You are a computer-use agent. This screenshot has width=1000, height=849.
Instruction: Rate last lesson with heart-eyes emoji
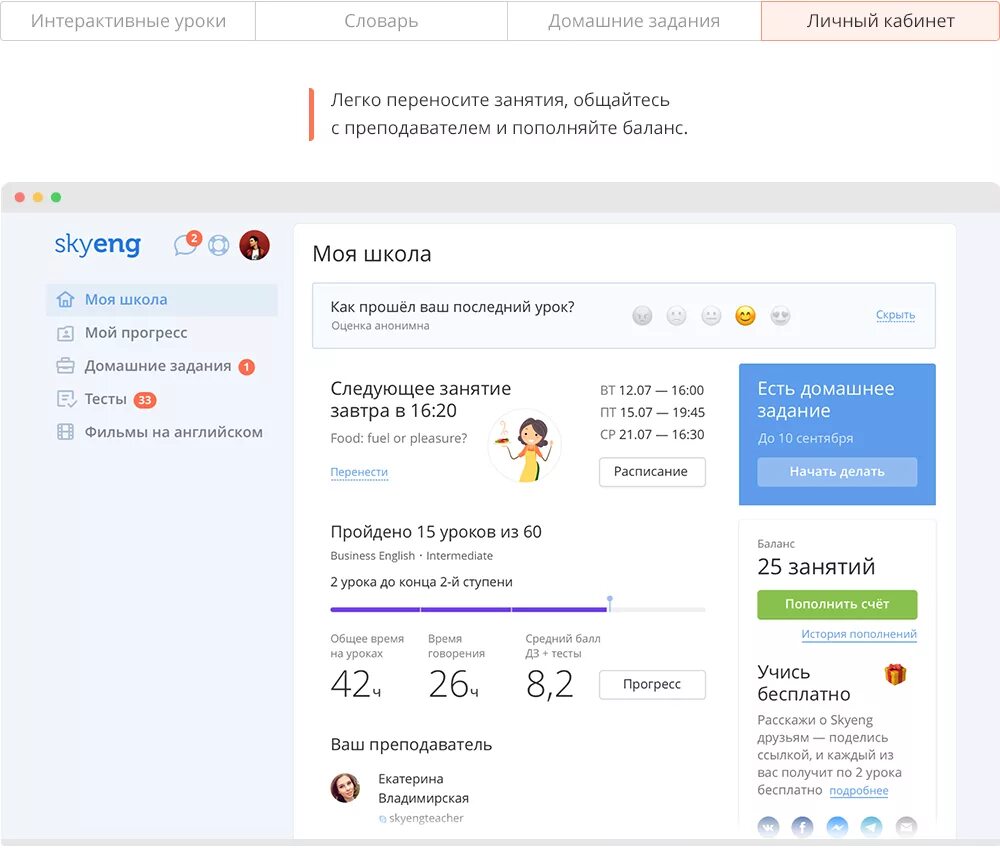pos(781,316)
